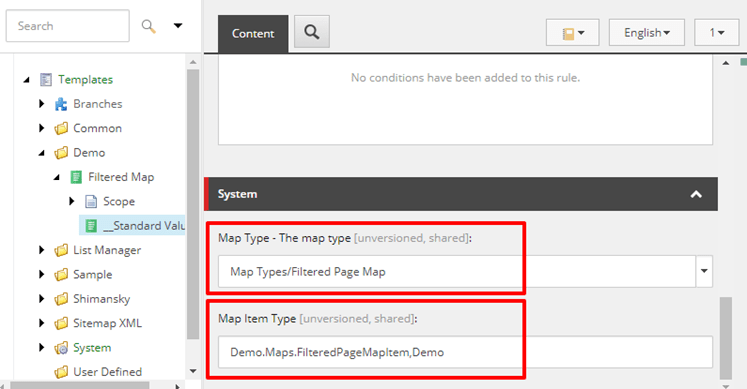Click the Search input field
The width and height of the screenshot is (747, 389).
coord(67,26)
